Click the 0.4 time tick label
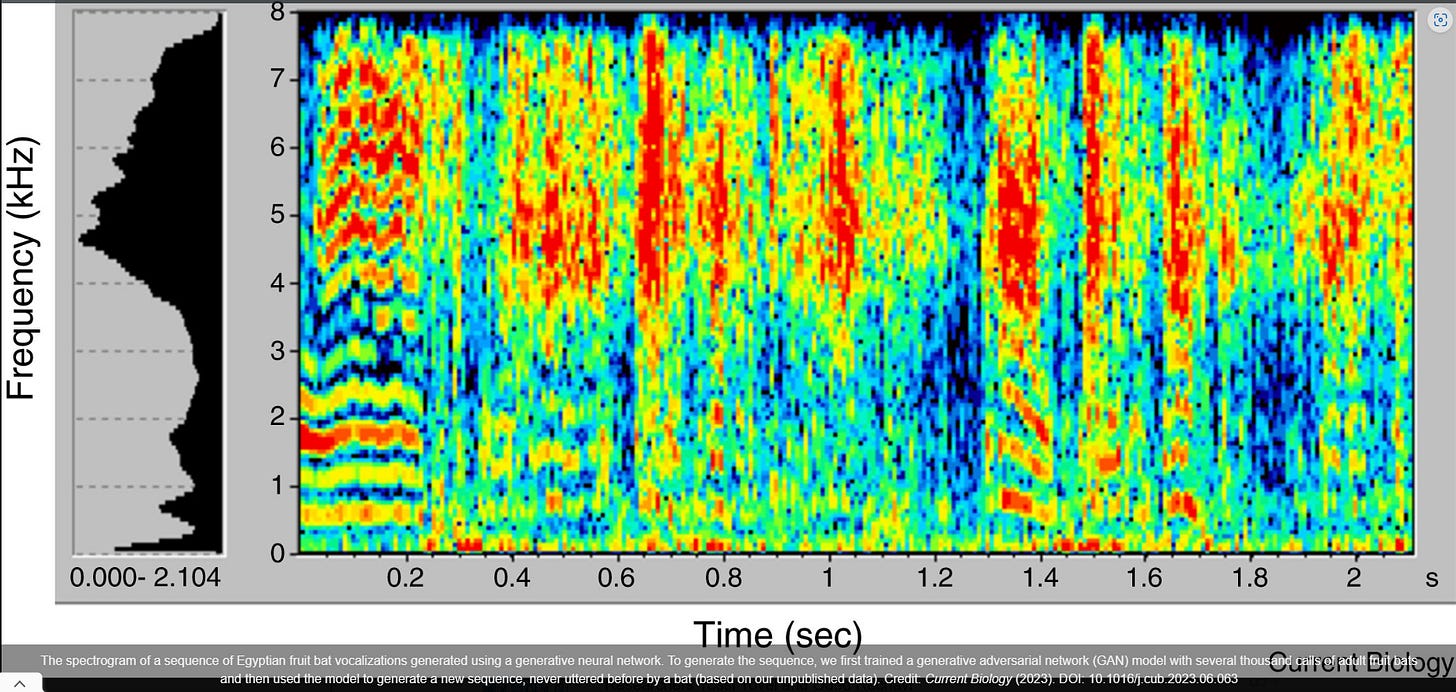 click(512, 580)
